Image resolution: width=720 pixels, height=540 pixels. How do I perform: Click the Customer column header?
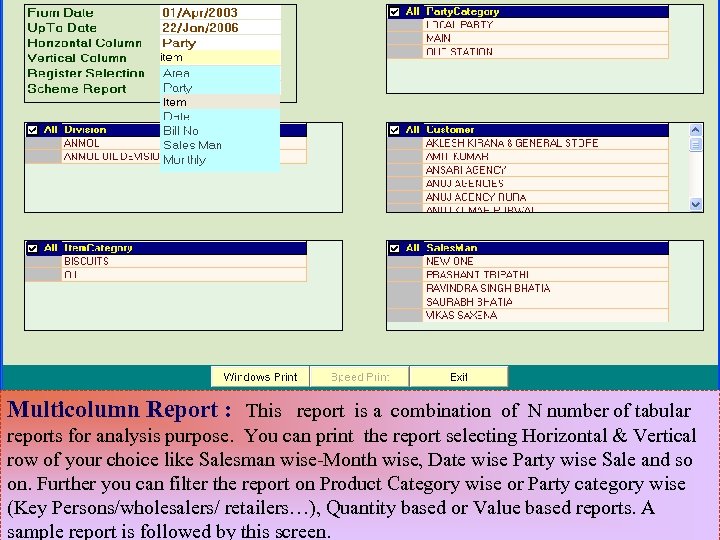click(x=545, y=130)
